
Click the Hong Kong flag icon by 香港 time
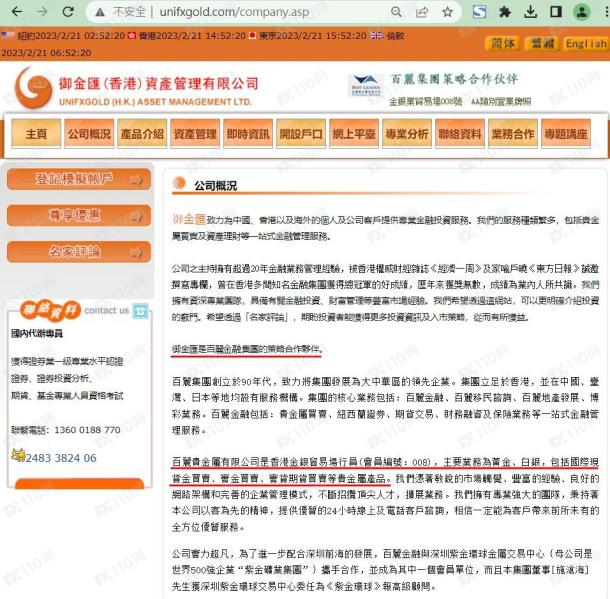point(131,36)
